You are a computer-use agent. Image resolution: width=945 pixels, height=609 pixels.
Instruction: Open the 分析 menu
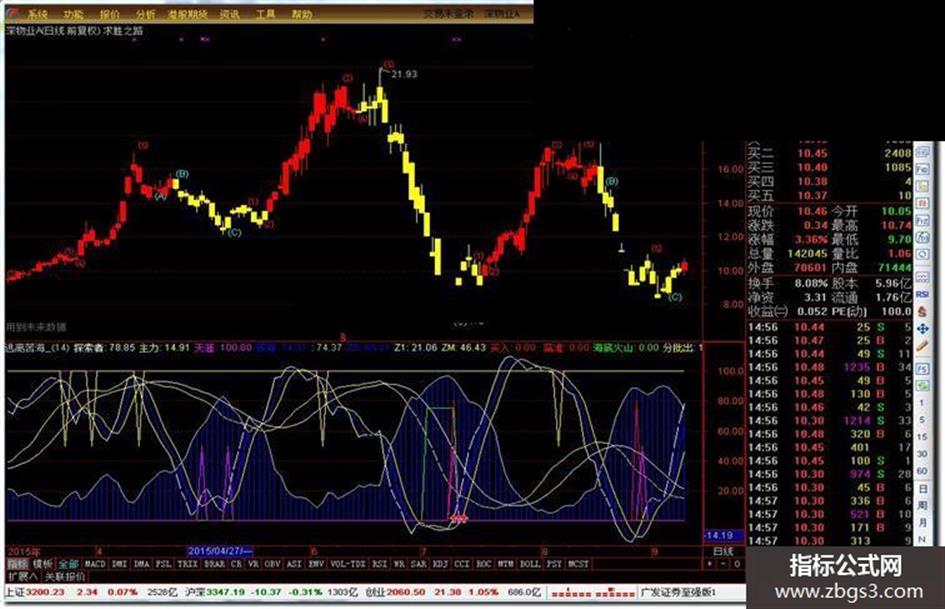[x=145, y=13]
